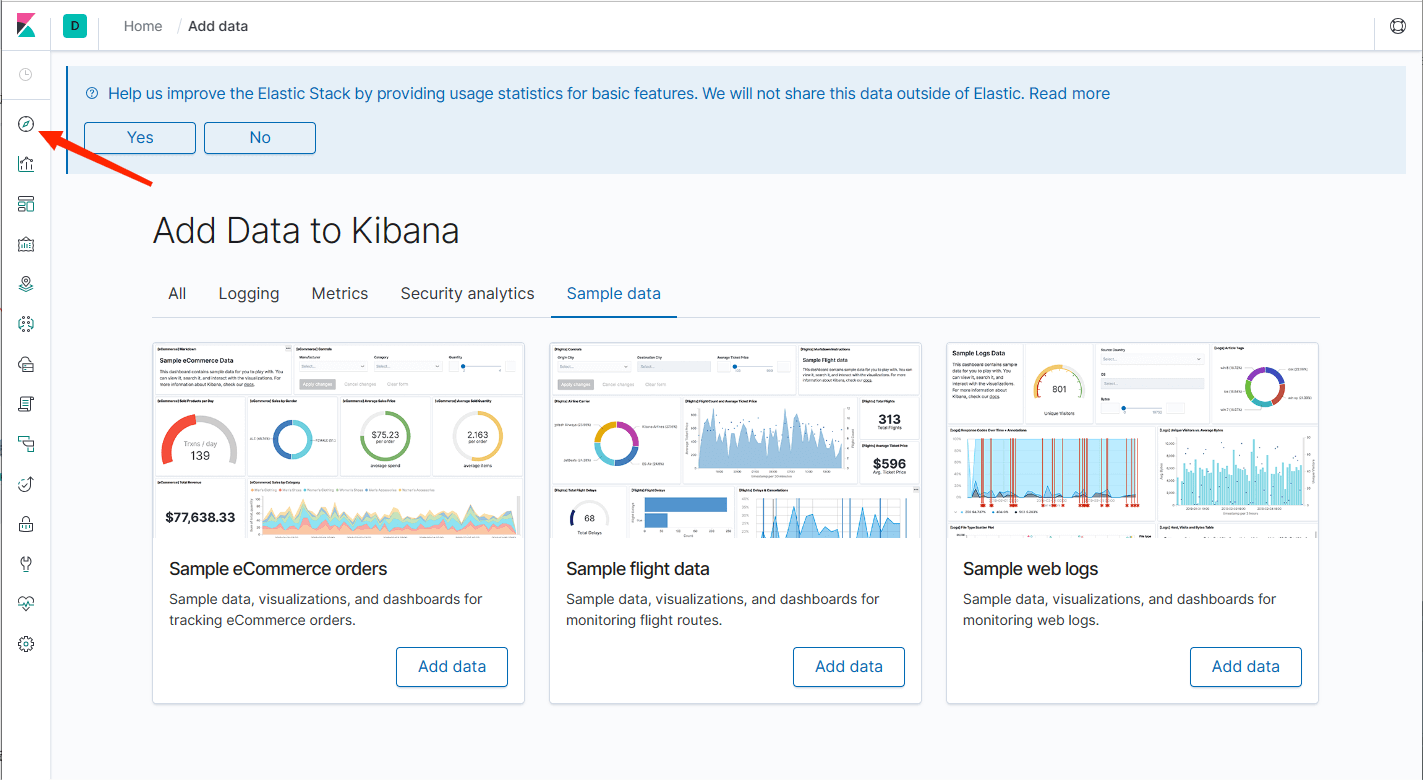
Task: Click the Sample flight data preview image
Action: coord(735,440)
